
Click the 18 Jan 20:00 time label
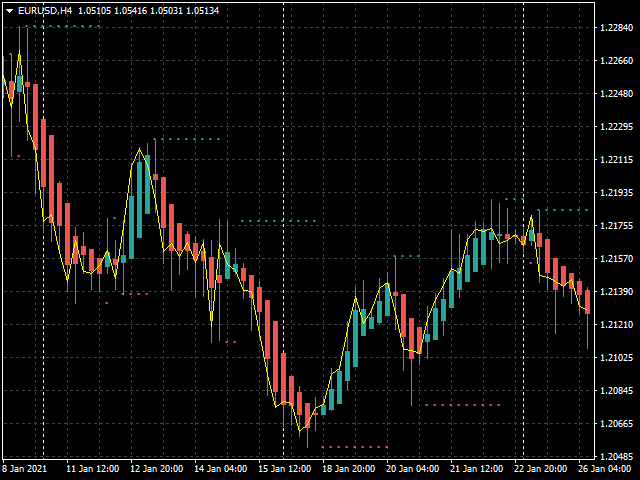(349, 468)
